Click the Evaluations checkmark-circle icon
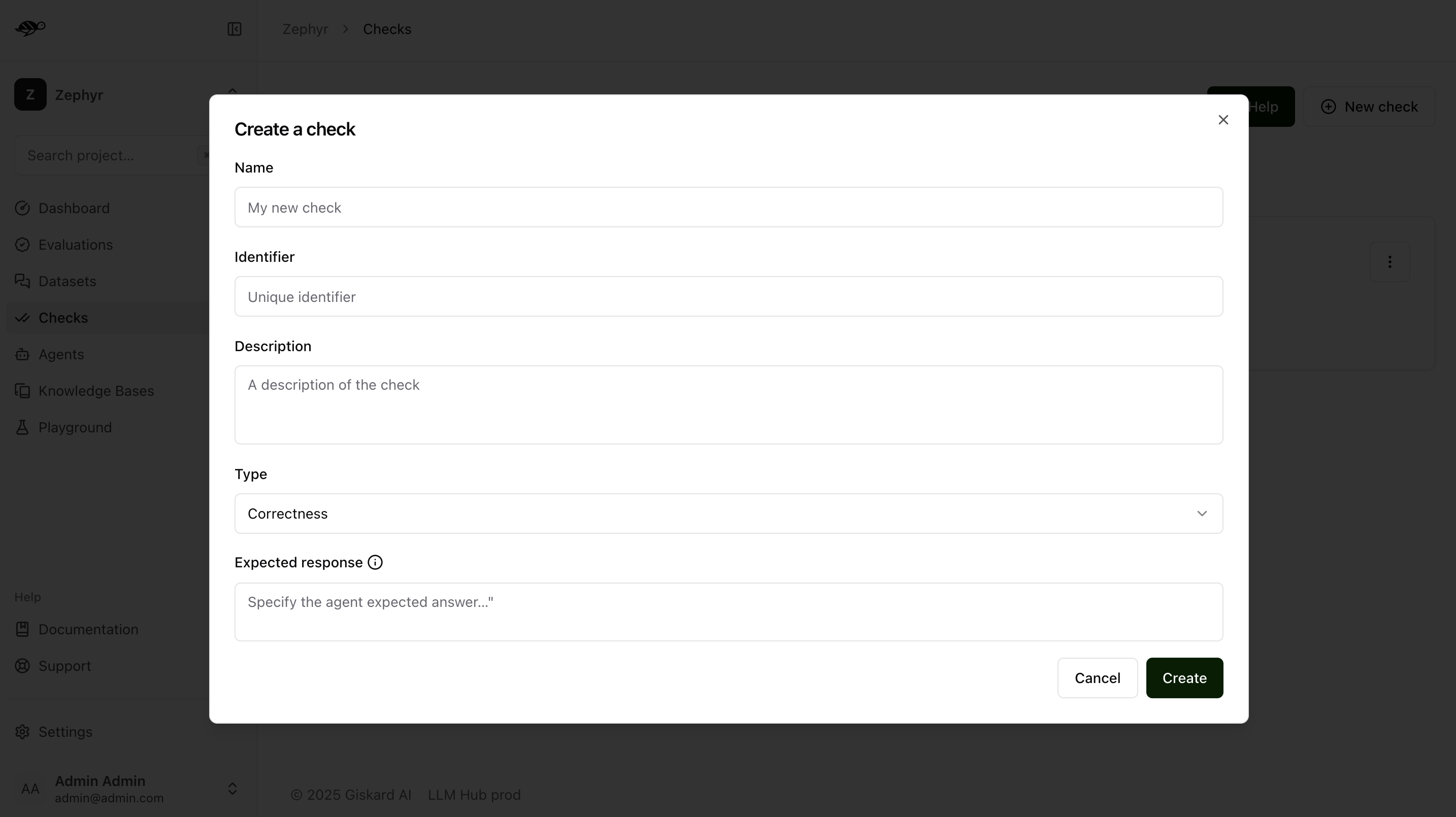The width and height of the screenshot is (1456, 817). pos(22,245)
